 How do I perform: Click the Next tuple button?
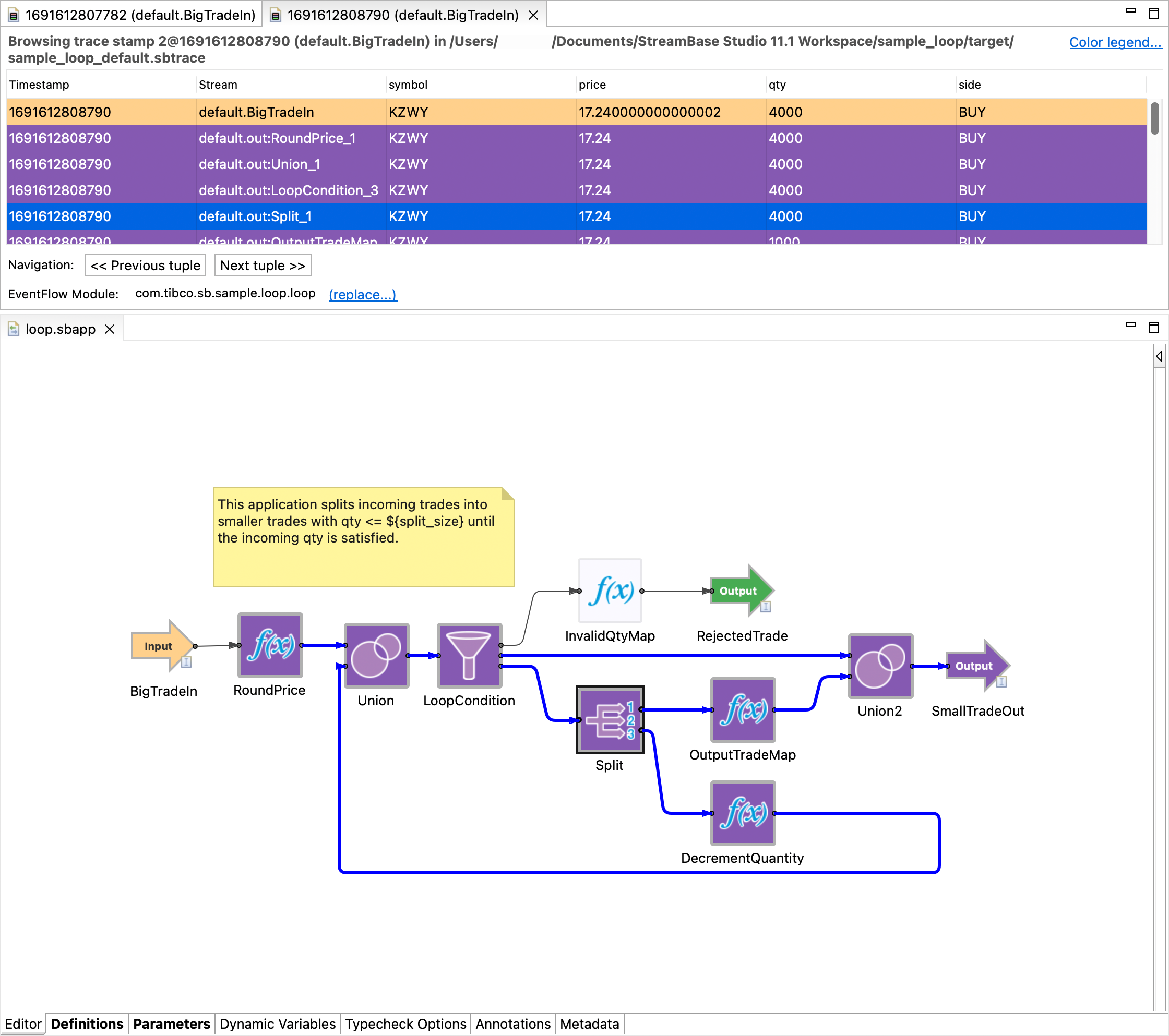pyautogui.click(x=263, y=266)
